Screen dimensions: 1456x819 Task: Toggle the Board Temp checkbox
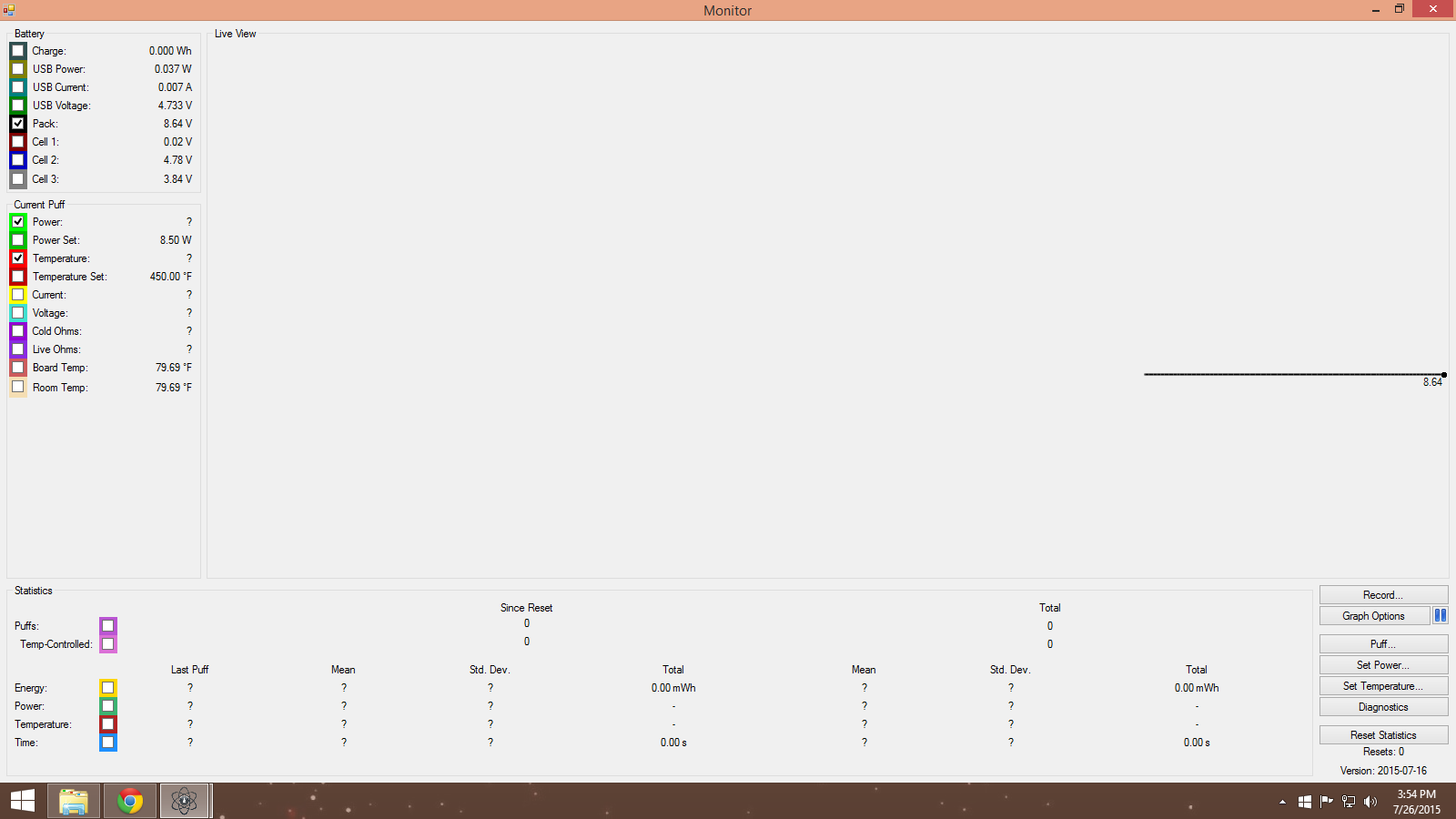tap(18, 368)
